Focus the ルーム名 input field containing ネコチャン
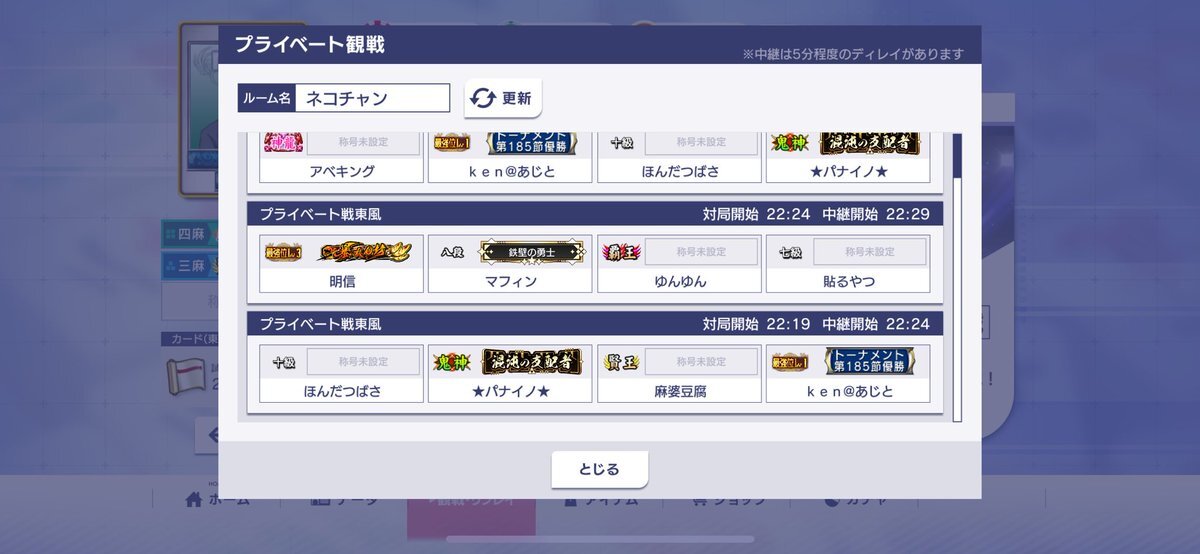Viewport: 1200px width, 554px height. [x=372, y=98]
